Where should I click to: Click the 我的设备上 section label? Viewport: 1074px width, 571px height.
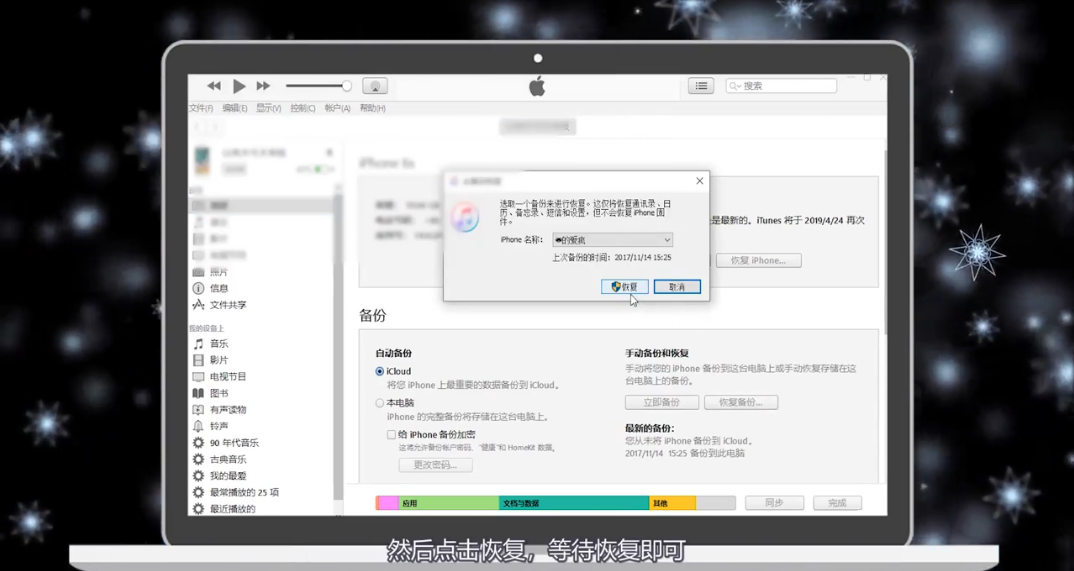click(x=206, y=329)
